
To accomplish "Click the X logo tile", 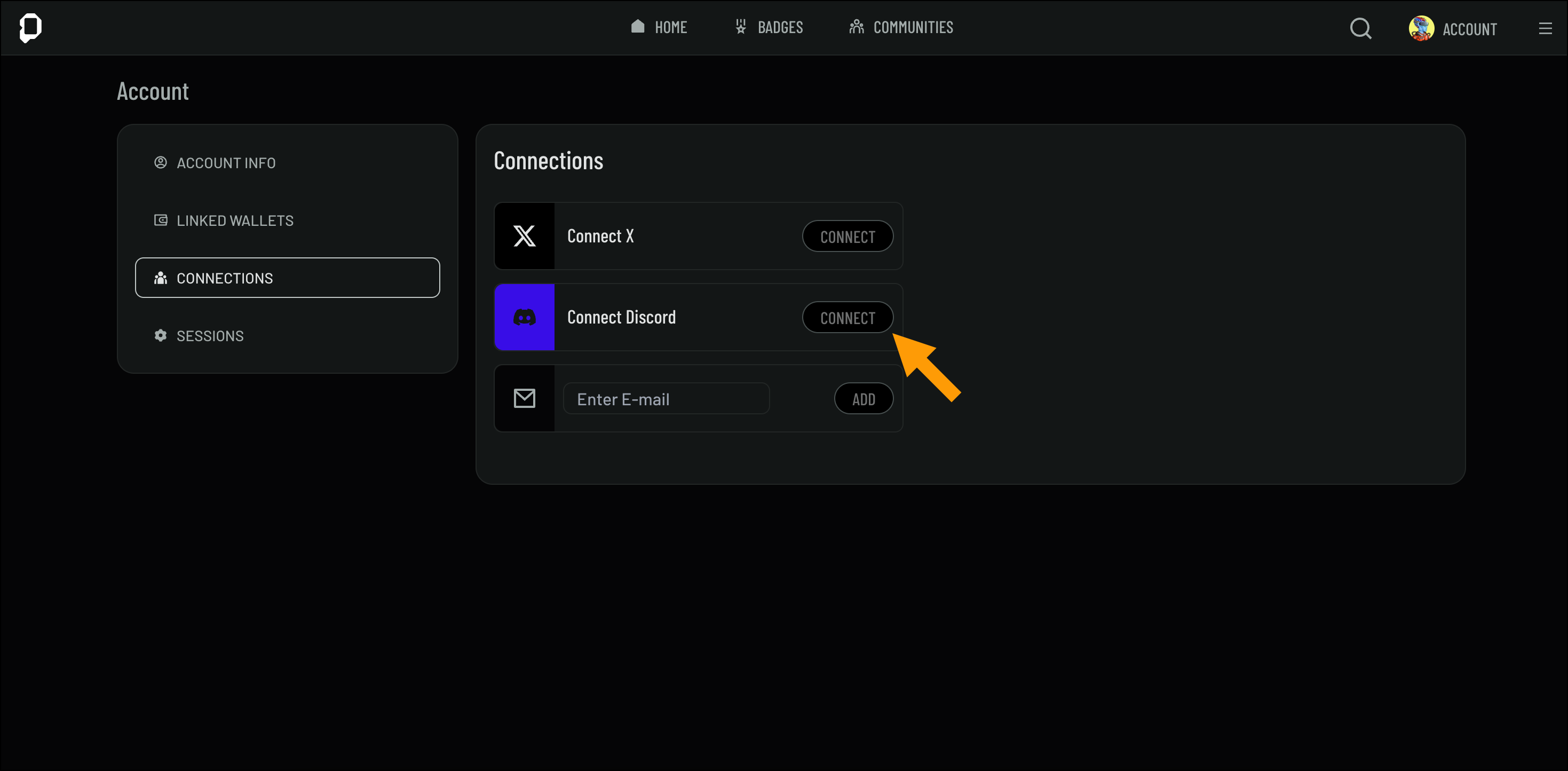I will tap(524, 237).
